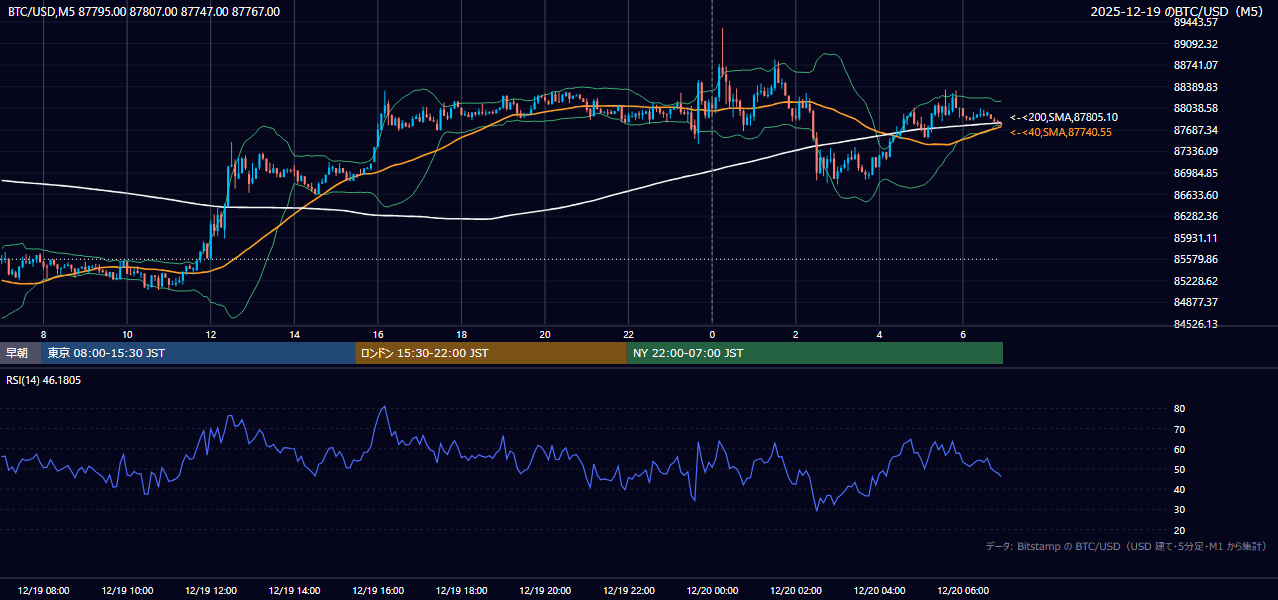The width and height of the screenshot is (1278, 600).
Task: Select the 40 SMA label reading 87740.55
Action: [1061, 132]
